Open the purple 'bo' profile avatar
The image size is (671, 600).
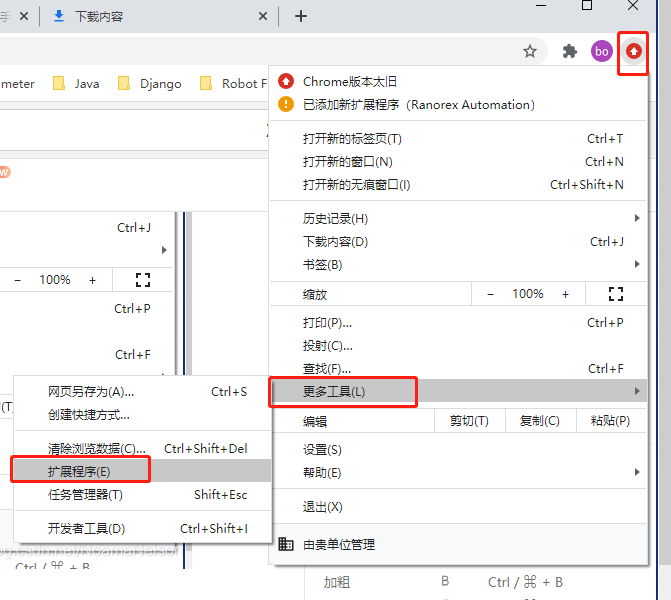(x=602, y=51)
